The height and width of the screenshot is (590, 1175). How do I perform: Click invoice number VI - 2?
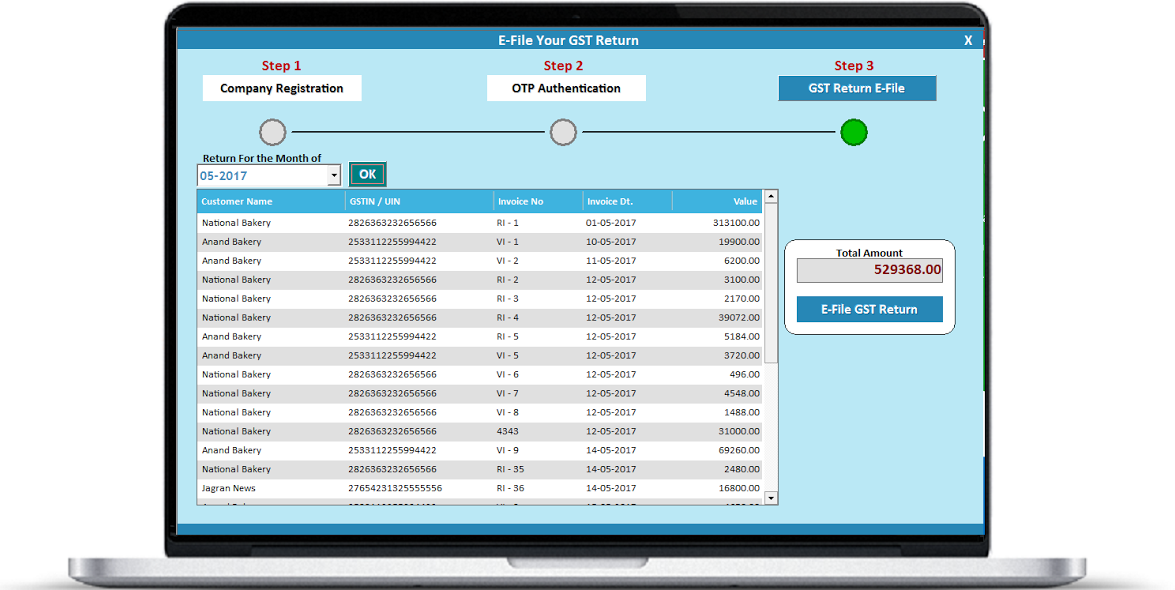point(507,261)
